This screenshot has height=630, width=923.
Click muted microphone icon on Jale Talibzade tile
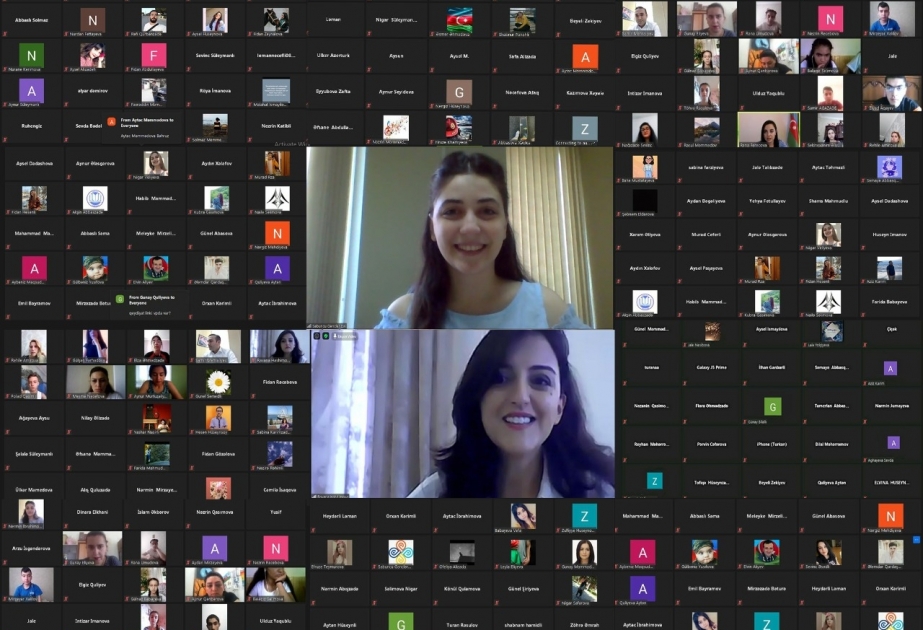click(741, 181)
